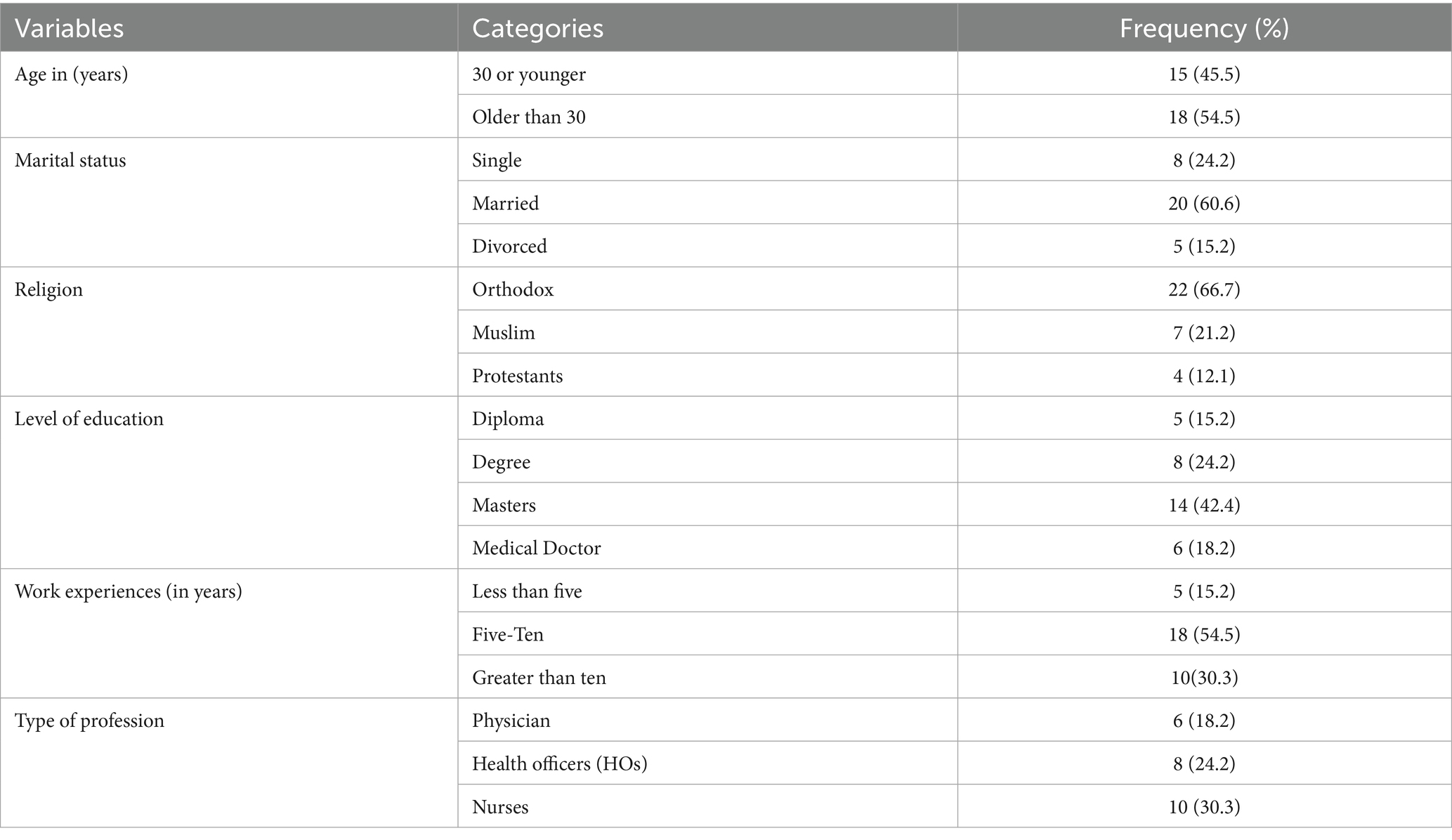
Task: Select the Level of education cell
Action: point(229,483)
